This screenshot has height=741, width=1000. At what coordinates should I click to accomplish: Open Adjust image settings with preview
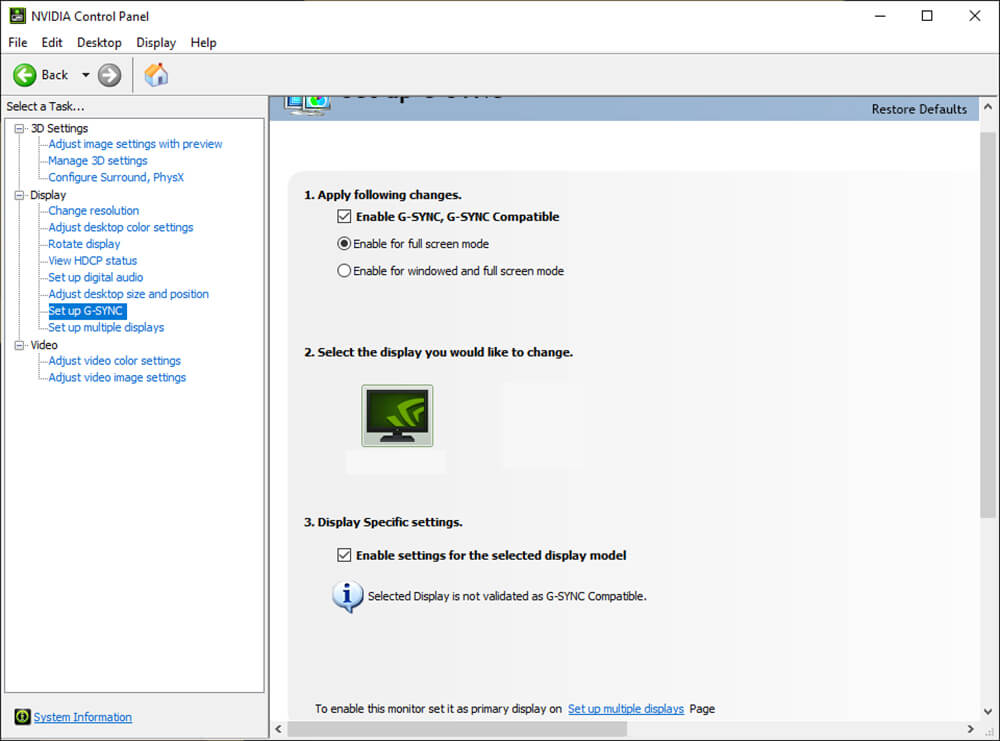click(x=135, y=144)
